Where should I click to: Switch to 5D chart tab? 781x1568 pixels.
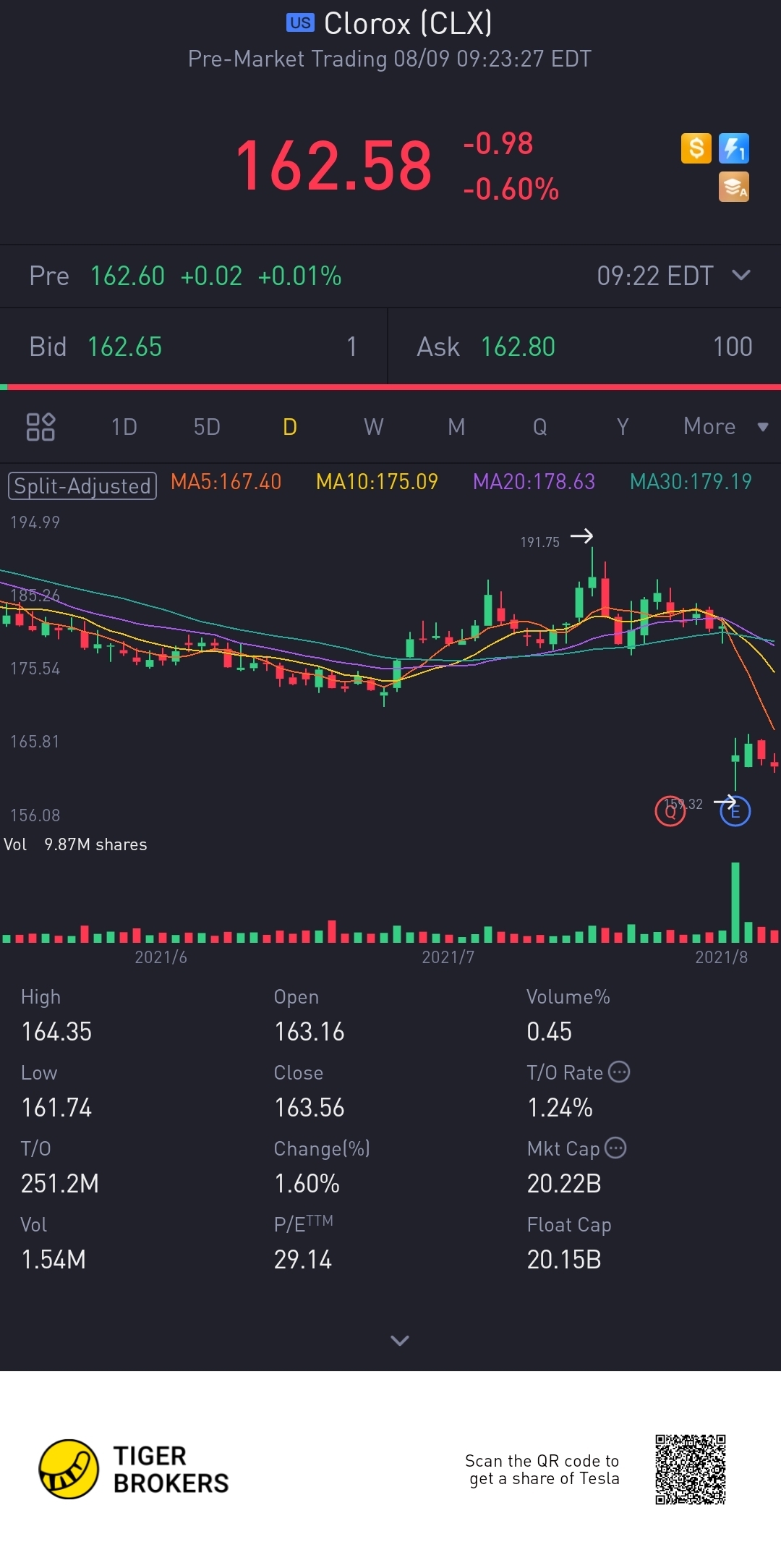tap(207, 427)
